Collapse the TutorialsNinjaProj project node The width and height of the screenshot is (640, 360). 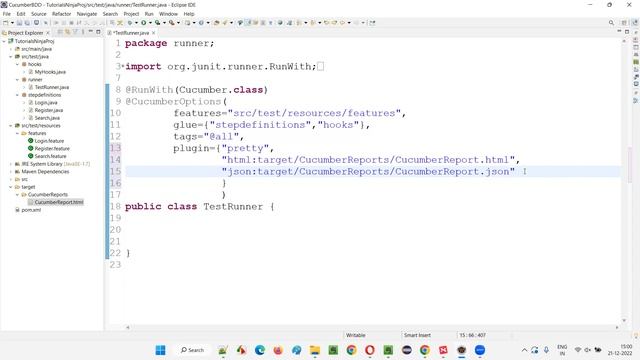pos(4,41)
